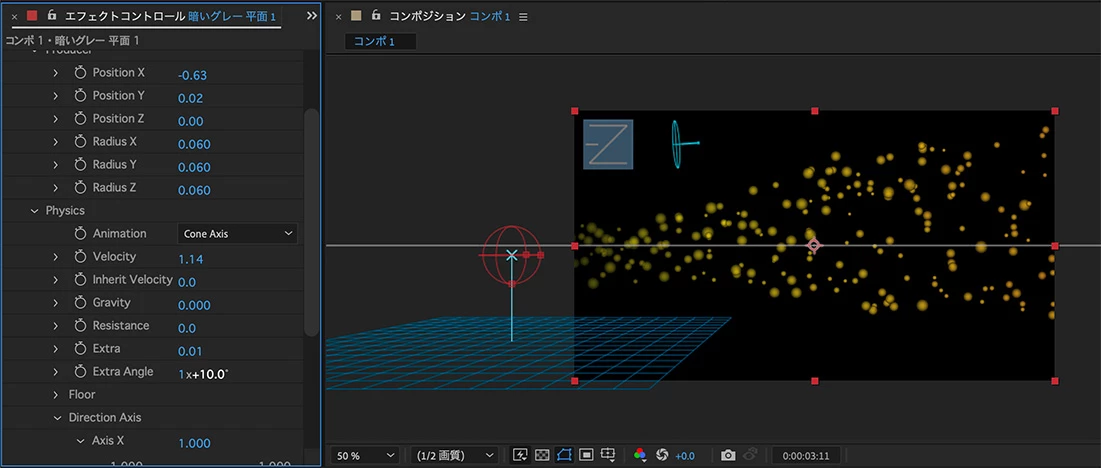Take a snapshot with the camera icon
Viewport: 1101px width, 468px height.
728,455
